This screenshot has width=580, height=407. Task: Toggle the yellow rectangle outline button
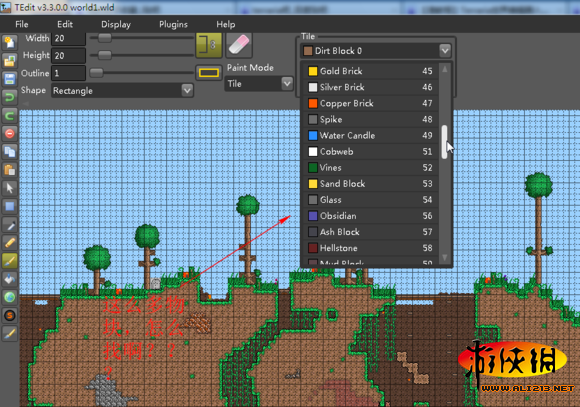pyautogui.click(x=209, y=73)
